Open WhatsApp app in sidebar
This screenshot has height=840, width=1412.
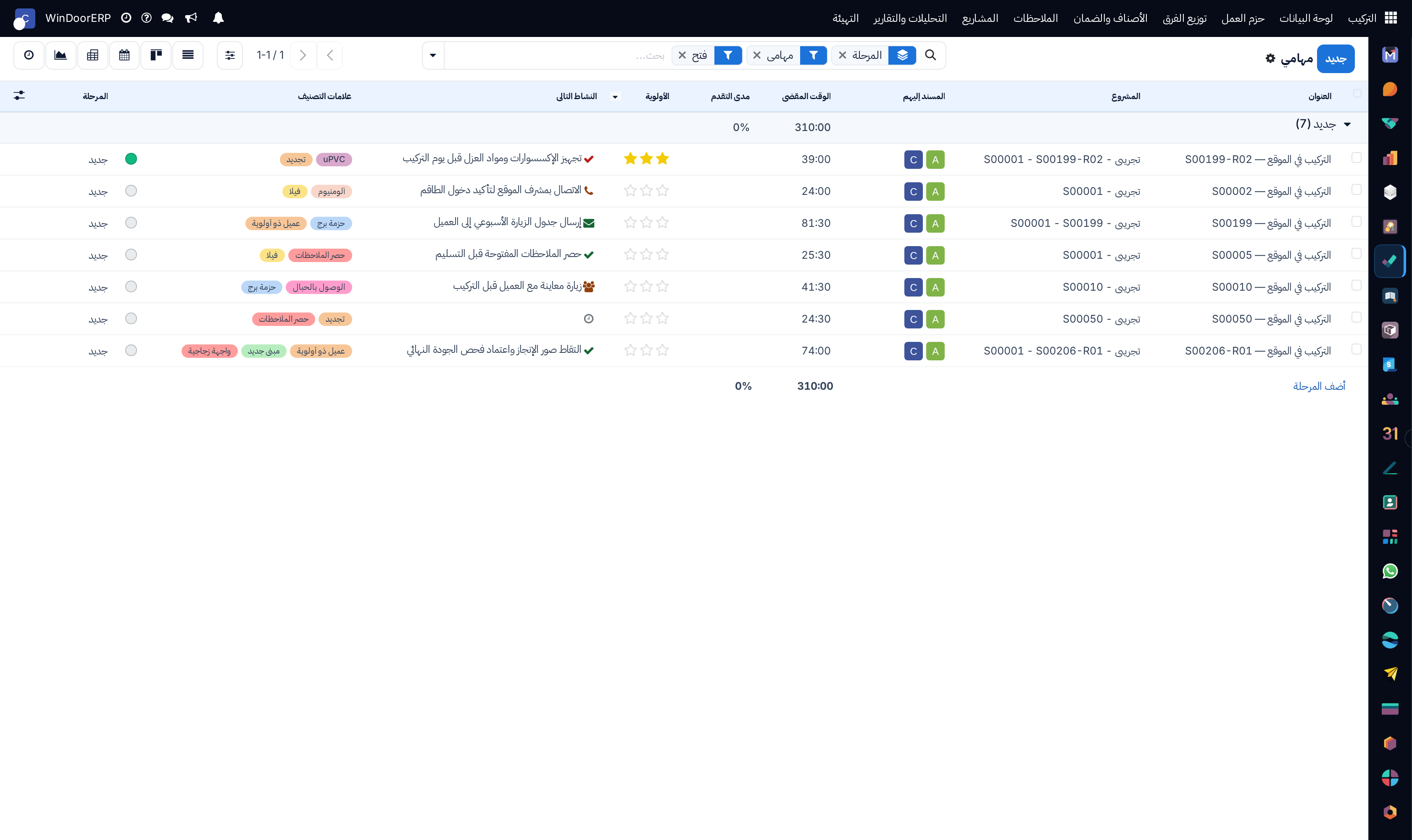pyautogui.click(x=1390, y=571)
